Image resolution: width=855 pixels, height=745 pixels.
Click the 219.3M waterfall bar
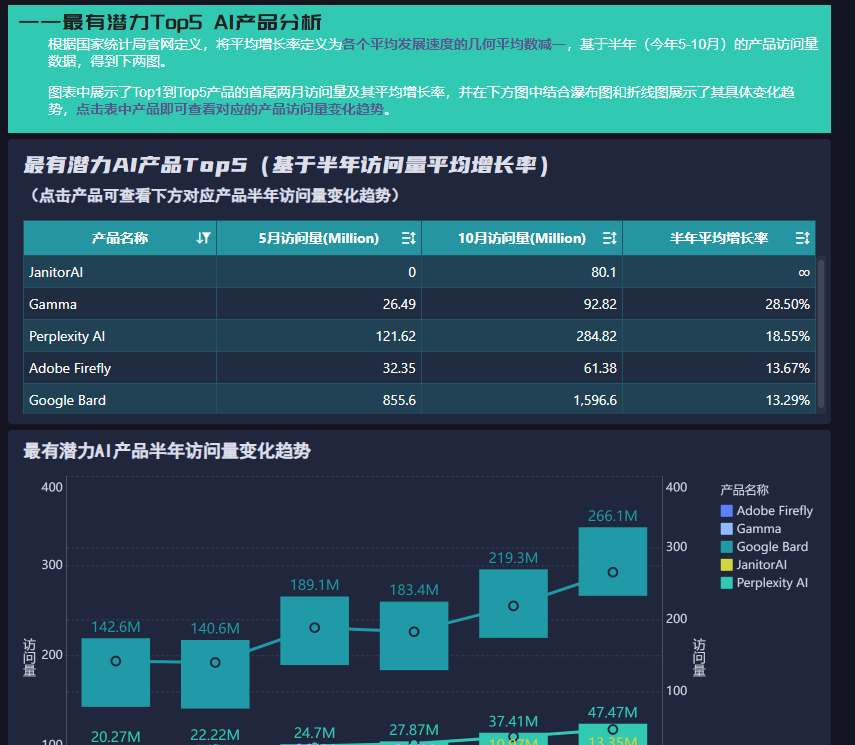click(513, 603)
